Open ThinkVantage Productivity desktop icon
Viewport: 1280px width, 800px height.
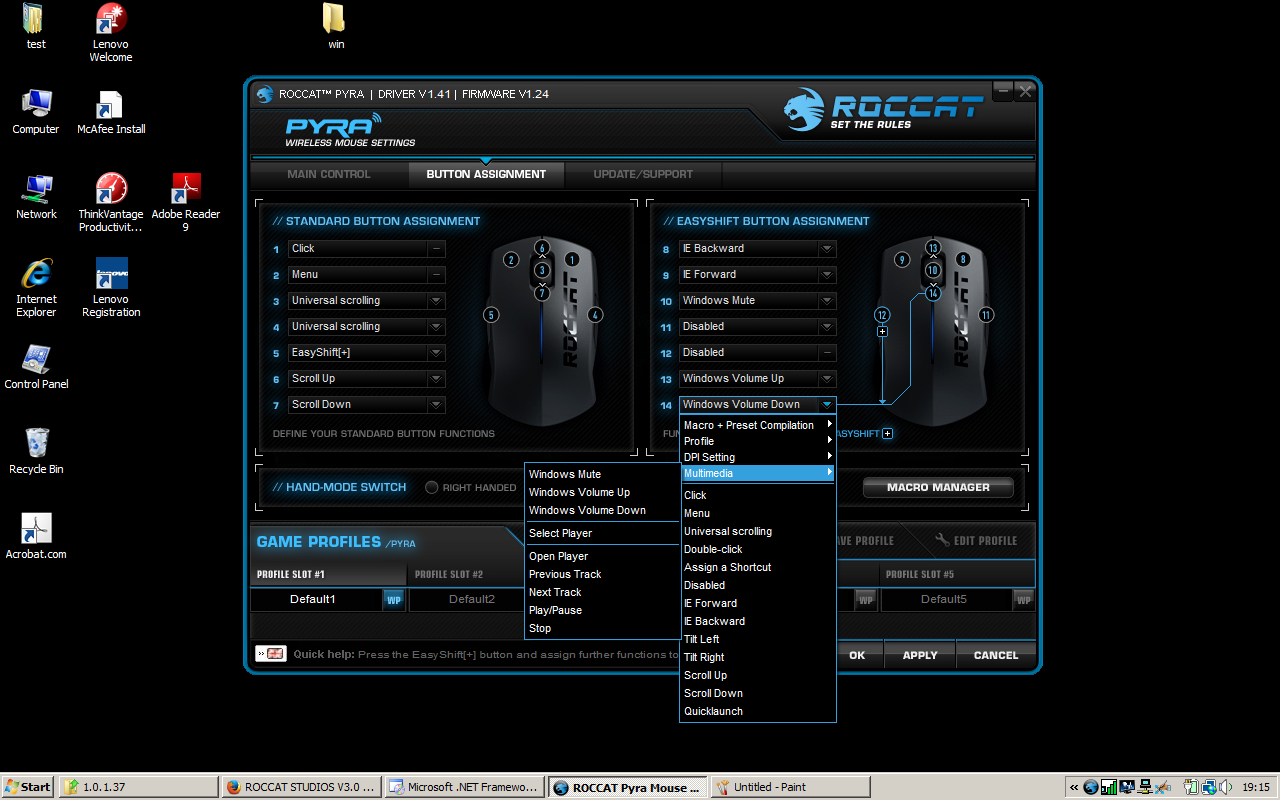click(x=111, y=203)
